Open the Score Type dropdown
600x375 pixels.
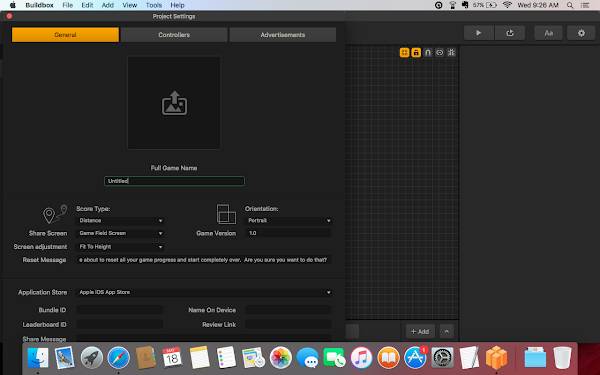[120, 221]
